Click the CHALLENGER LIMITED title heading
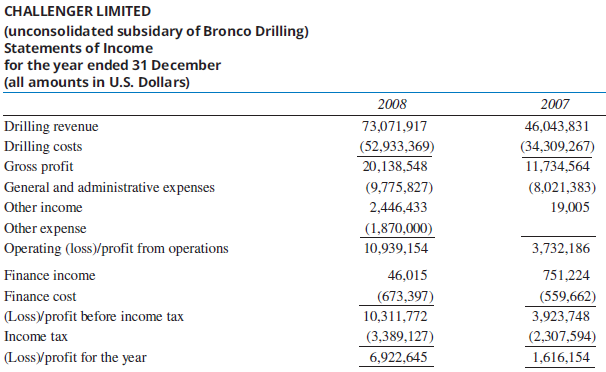 pyautogui.click(x=77, y=11)
